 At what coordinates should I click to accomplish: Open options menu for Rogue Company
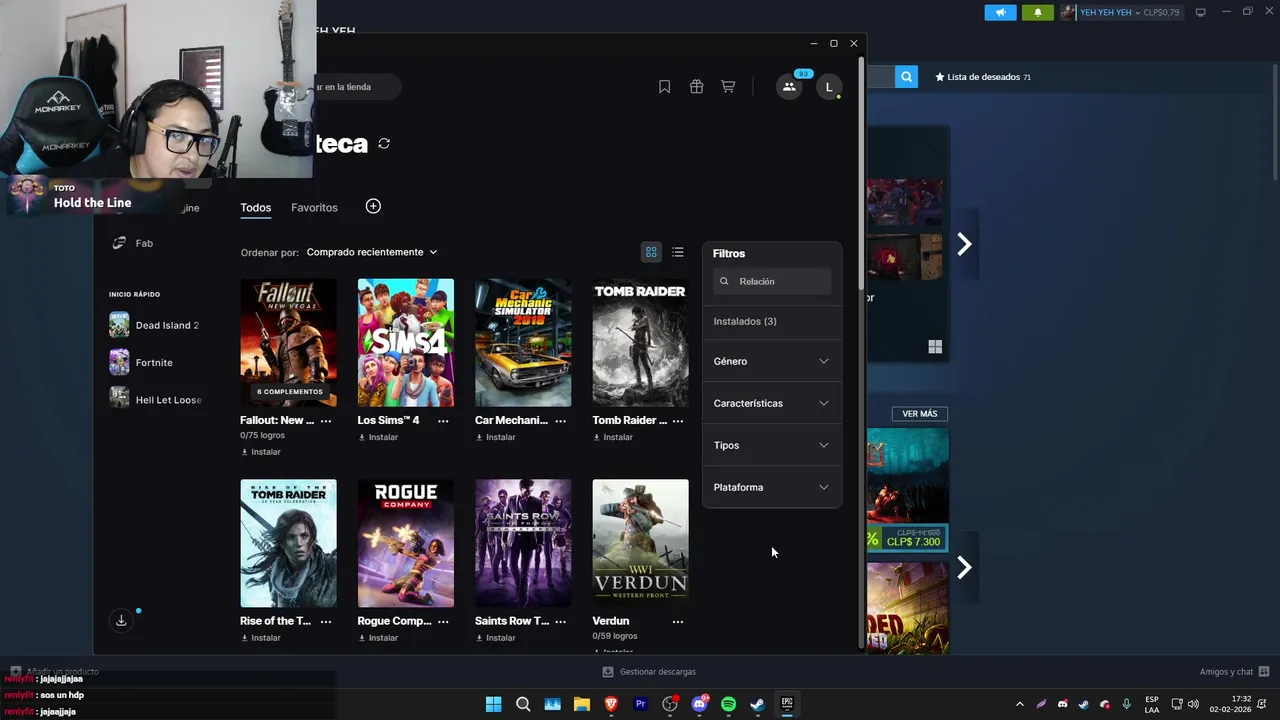pos(443,621)
